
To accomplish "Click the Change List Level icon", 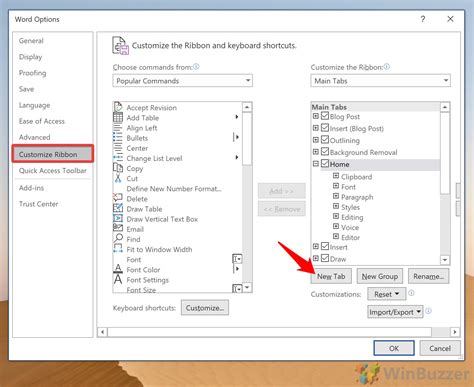I will [x=118, y=158].
